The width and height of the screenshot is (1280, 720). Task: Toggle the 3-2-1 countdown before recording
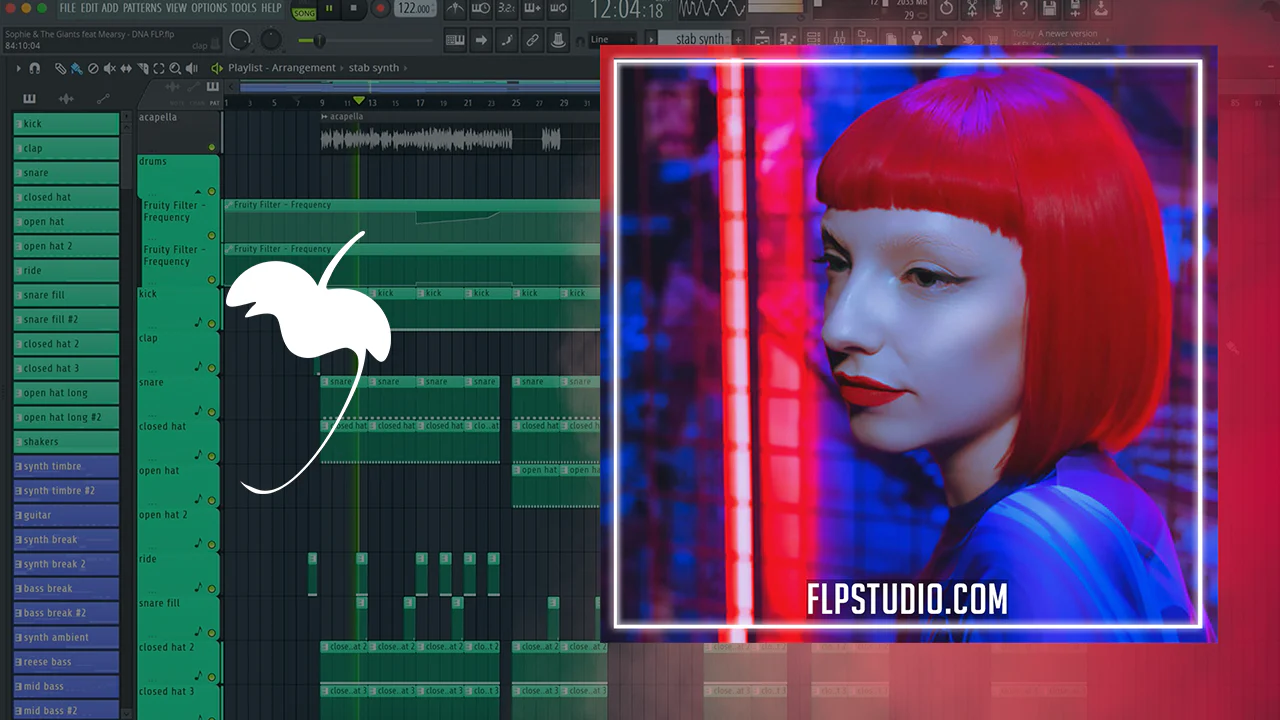(507, 10)
